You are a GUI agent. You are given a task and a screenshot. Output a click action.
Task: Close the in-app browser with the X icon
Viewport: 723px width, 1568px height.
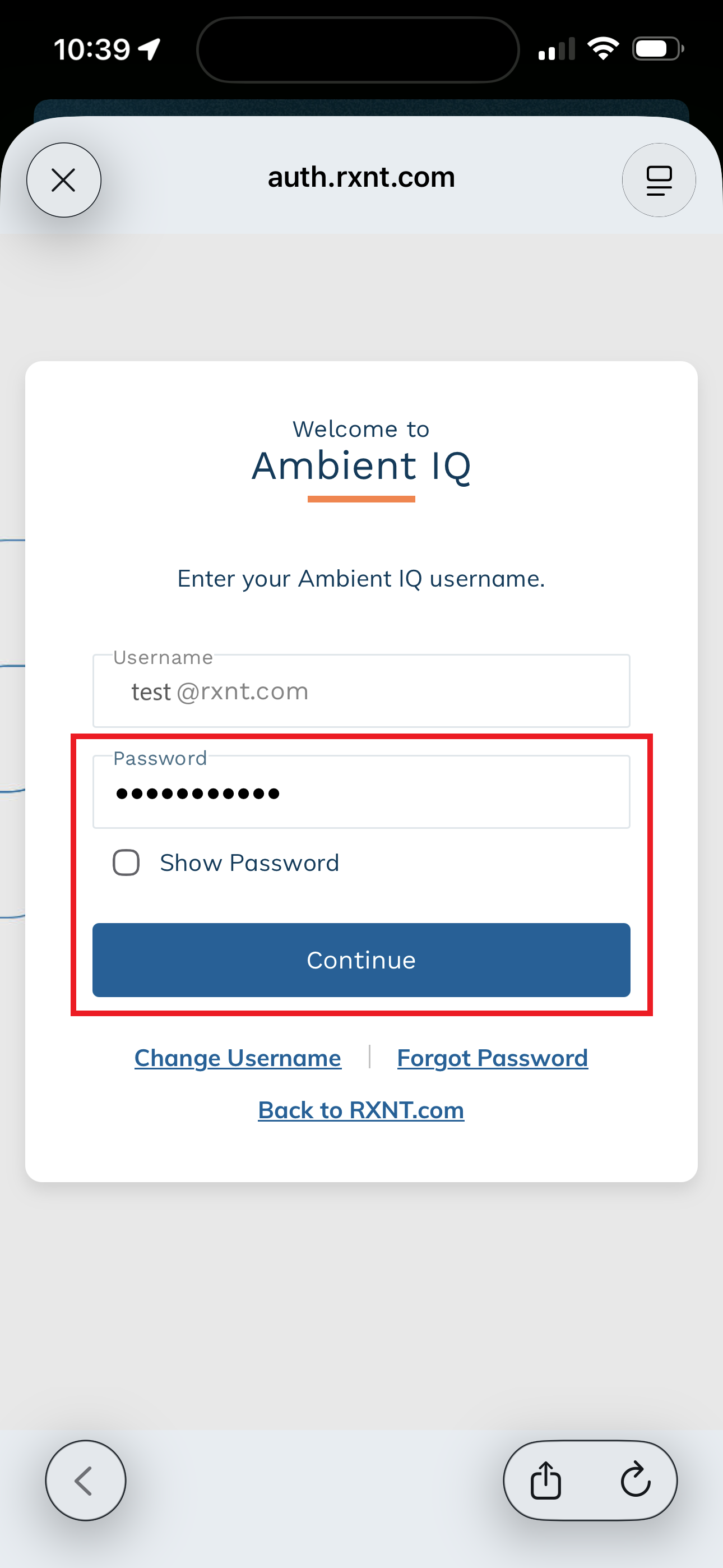click(x=63, y=180)
